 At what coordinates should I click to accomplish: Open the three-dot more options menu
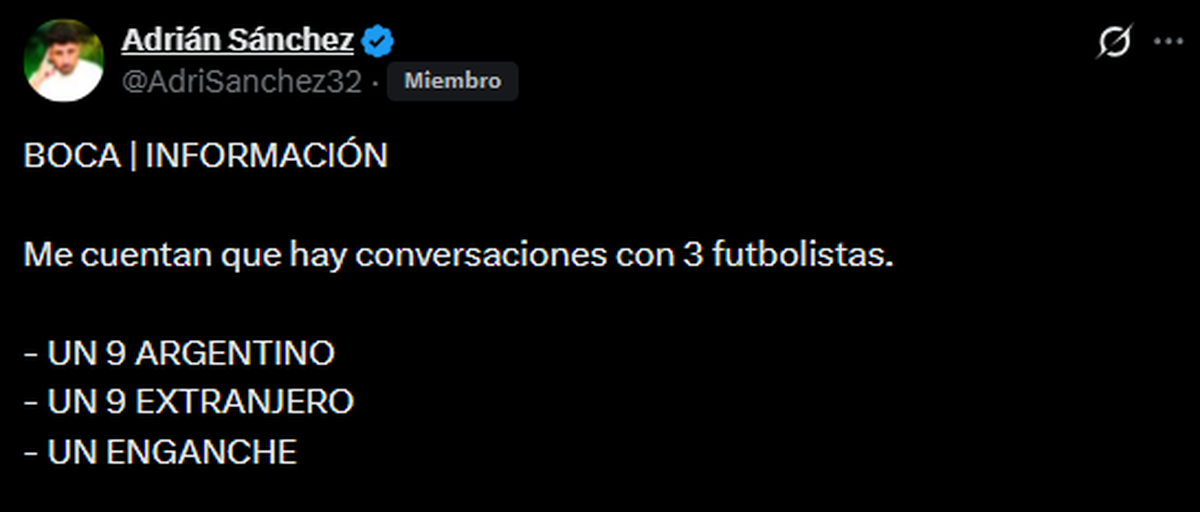[1168, 42]
